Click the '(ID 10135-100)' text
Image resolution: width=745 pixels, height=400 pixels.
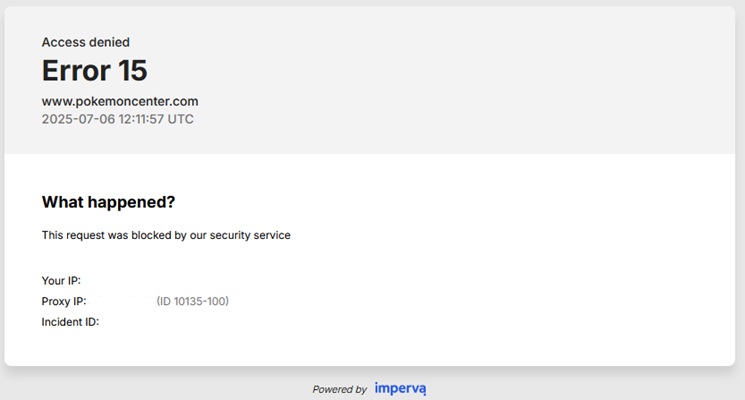[x=193, y=301]
